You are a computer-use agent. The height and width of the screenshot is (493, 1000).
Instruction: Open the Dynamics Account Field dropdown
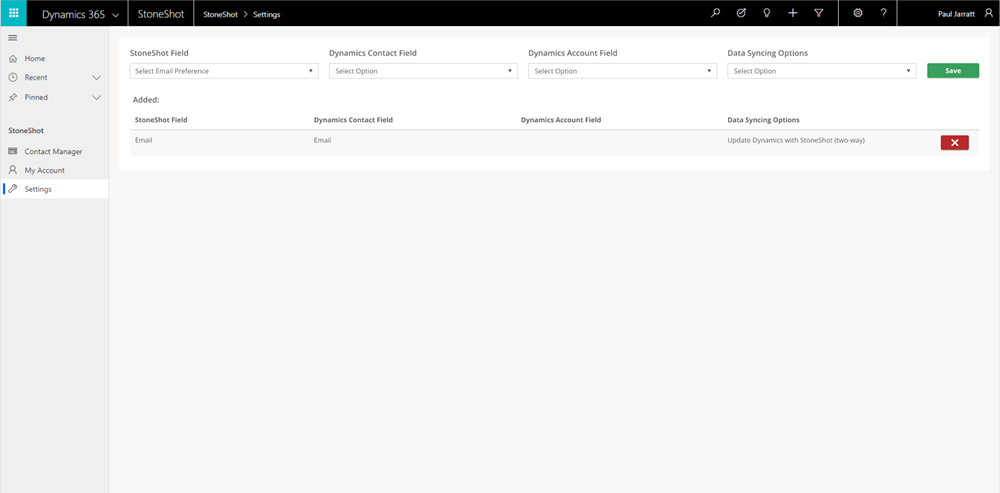(622, 71)
